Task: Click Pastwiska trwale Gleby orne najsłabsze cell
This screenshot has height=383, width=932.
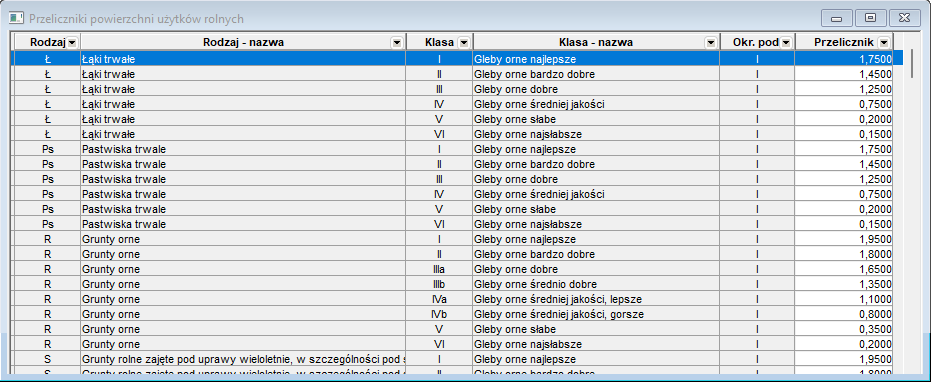Action: (x=596, y=224)
